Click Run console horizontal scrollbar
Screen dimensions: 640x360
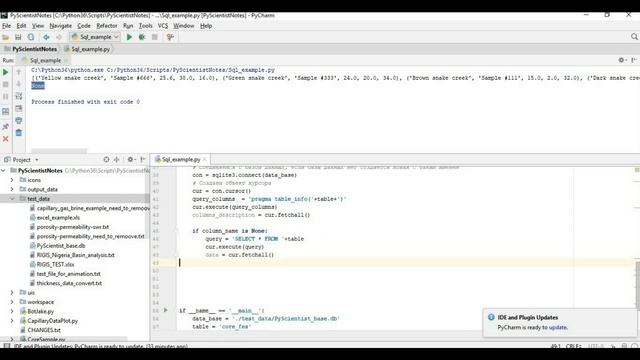[59, 151]
